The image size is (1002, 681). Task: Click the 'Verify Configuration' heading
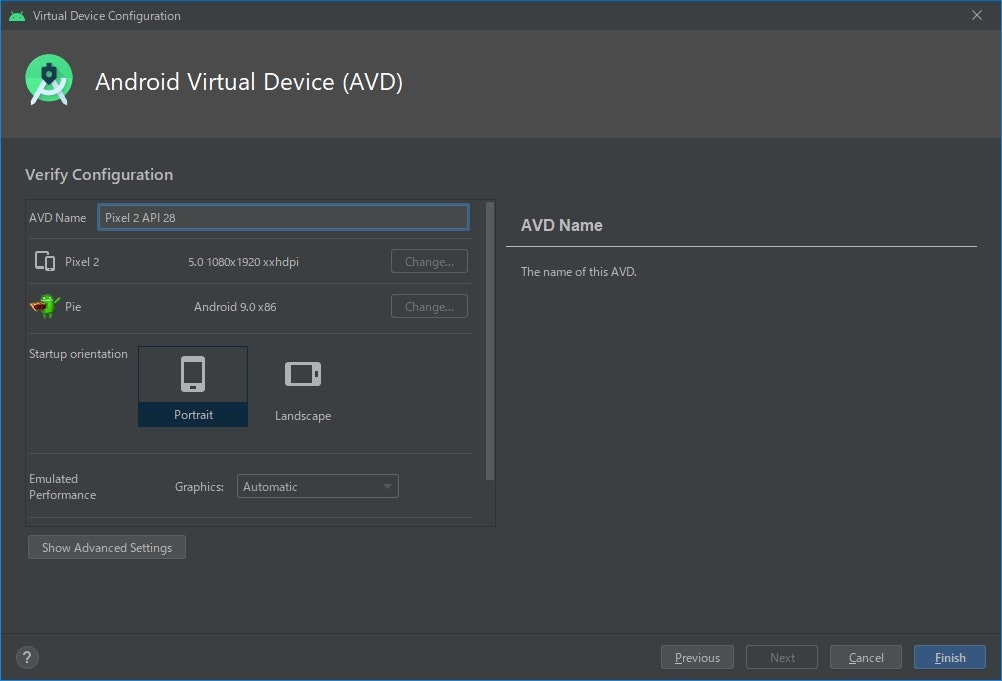tap(99, 174)
